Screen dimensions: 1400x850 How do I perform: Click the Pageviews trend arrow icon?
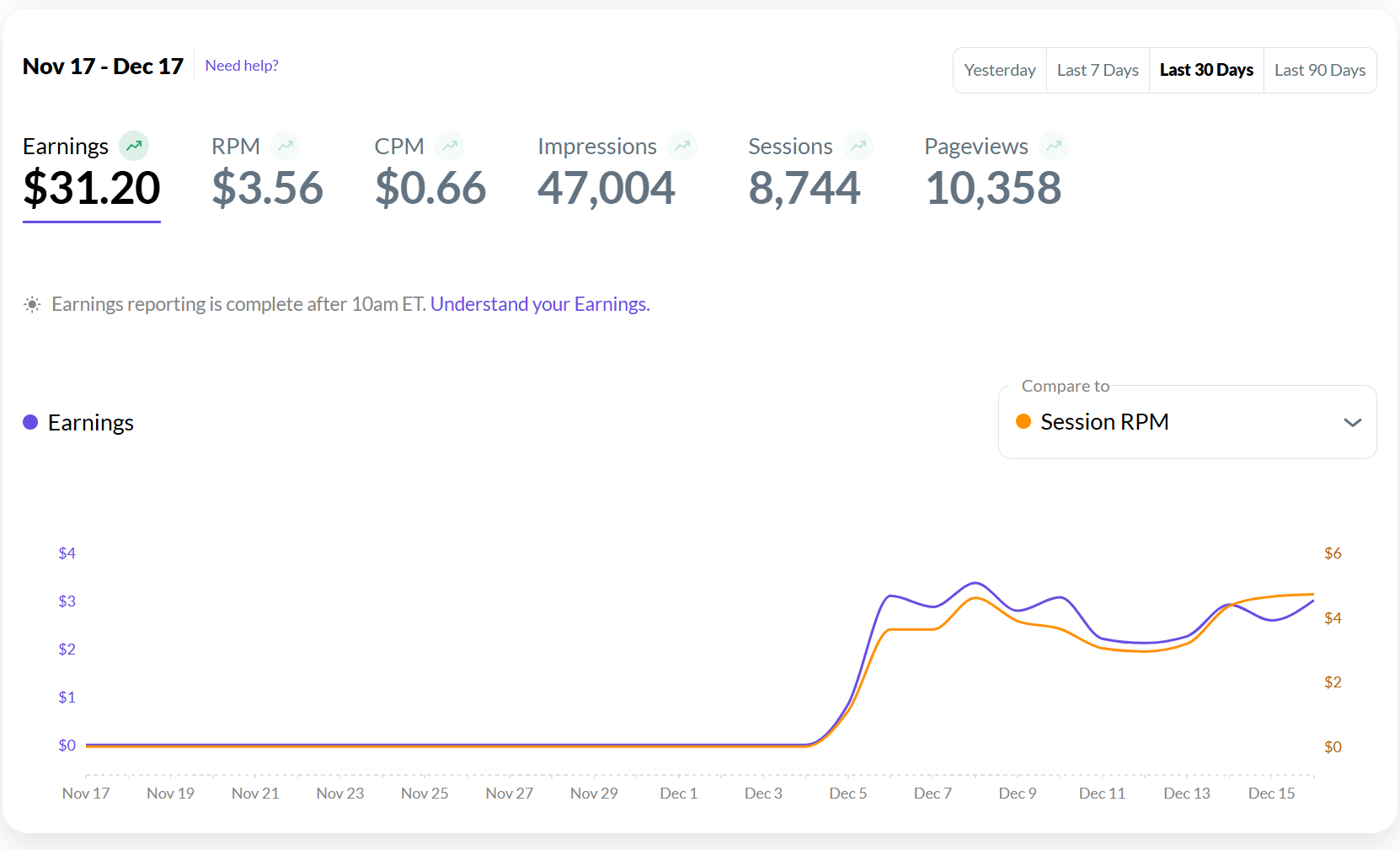click(x=1053, y=146)
